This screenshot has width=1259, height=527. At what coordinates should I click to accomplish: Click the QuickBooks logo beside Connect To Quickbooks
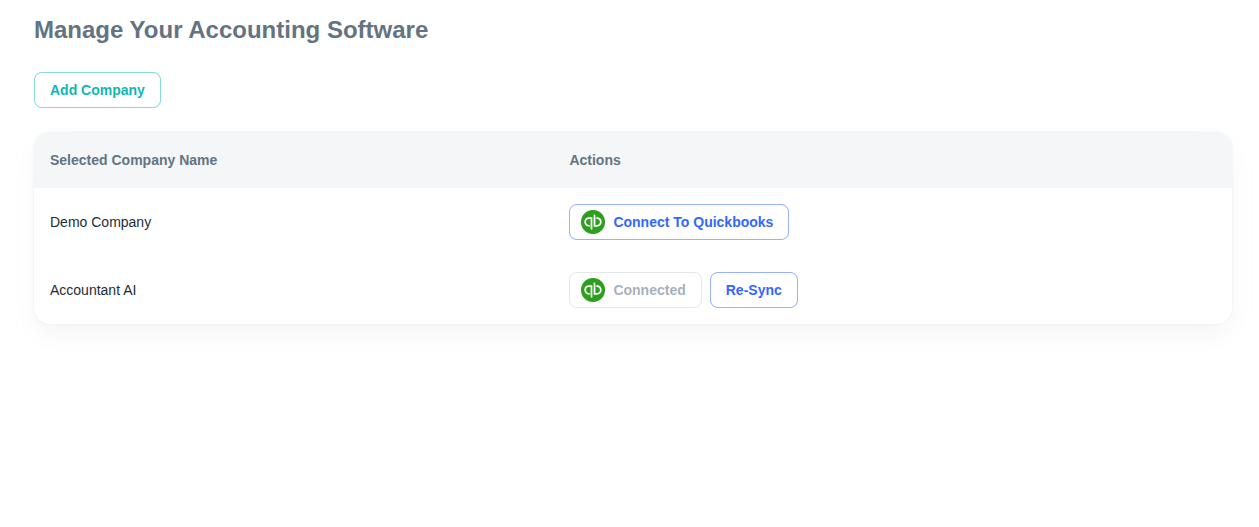click(593, 222)
